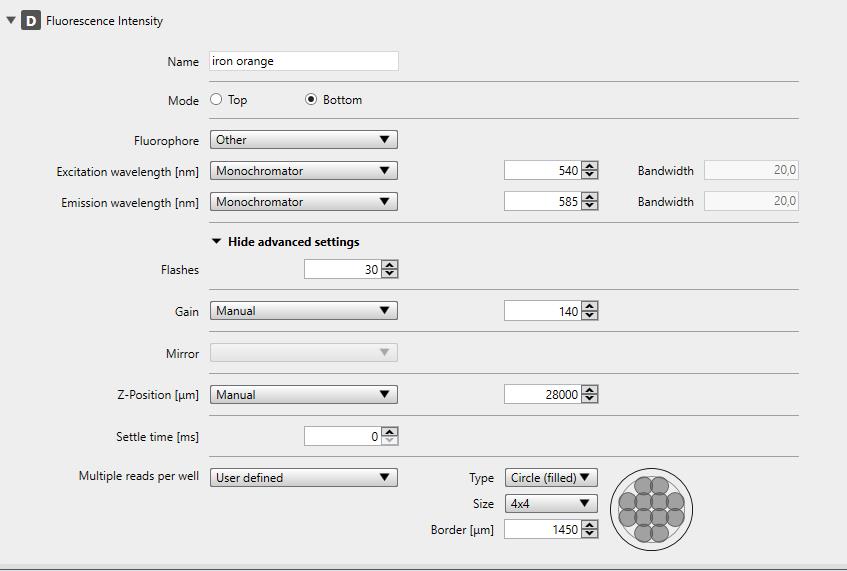This screenshot has height=571, width=847.
Task: Open the Type Circle (filled) dropdown
Action: 551,478
